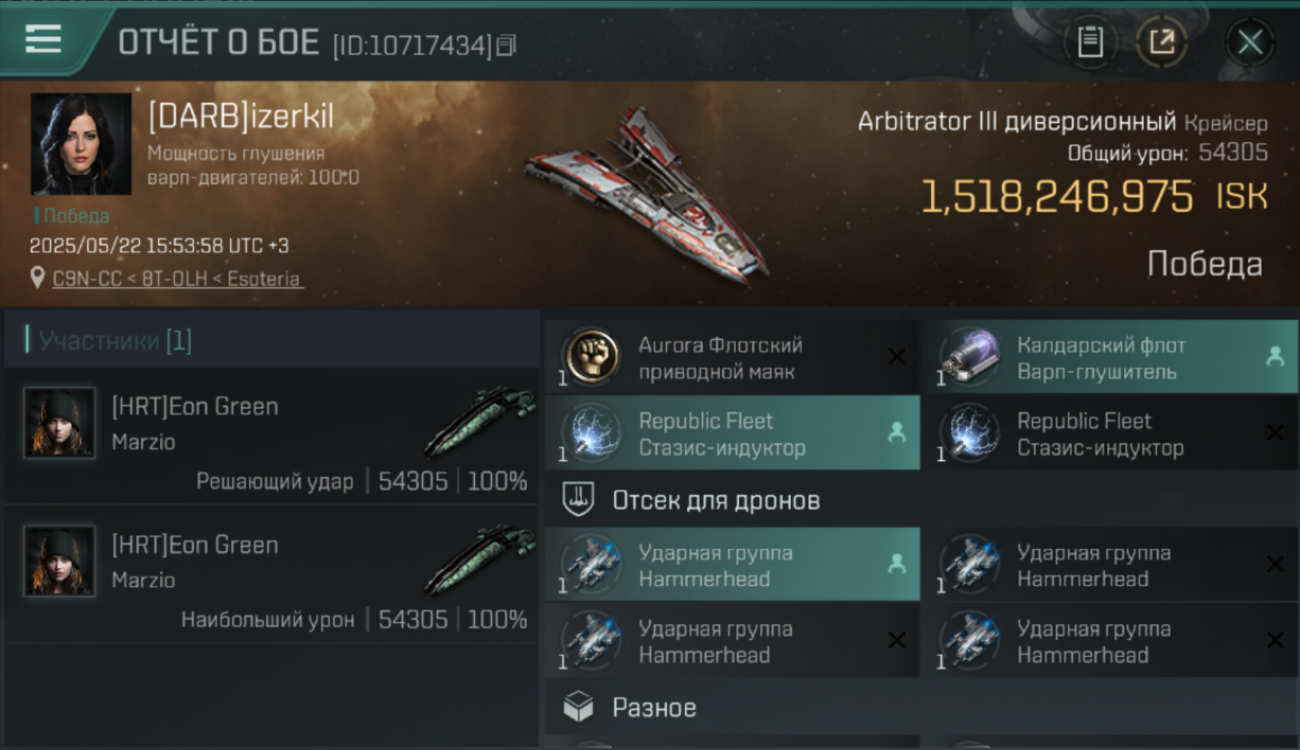The width and height of the screenshot is (1300, 750).
Task: Select Aurora fleet cyno beacon icon
Action: click(x=590, y=358)
